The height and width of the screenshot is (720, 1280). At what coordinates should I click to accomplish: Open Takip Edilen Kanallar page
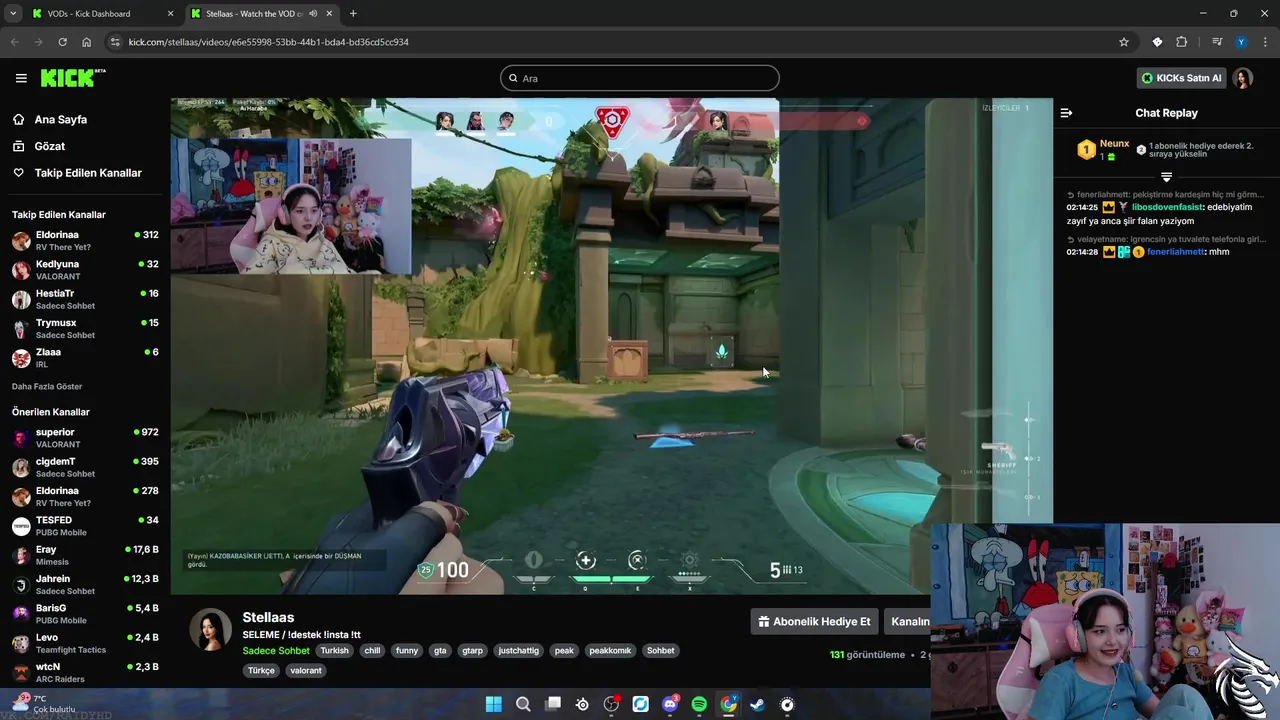[77, 173]
